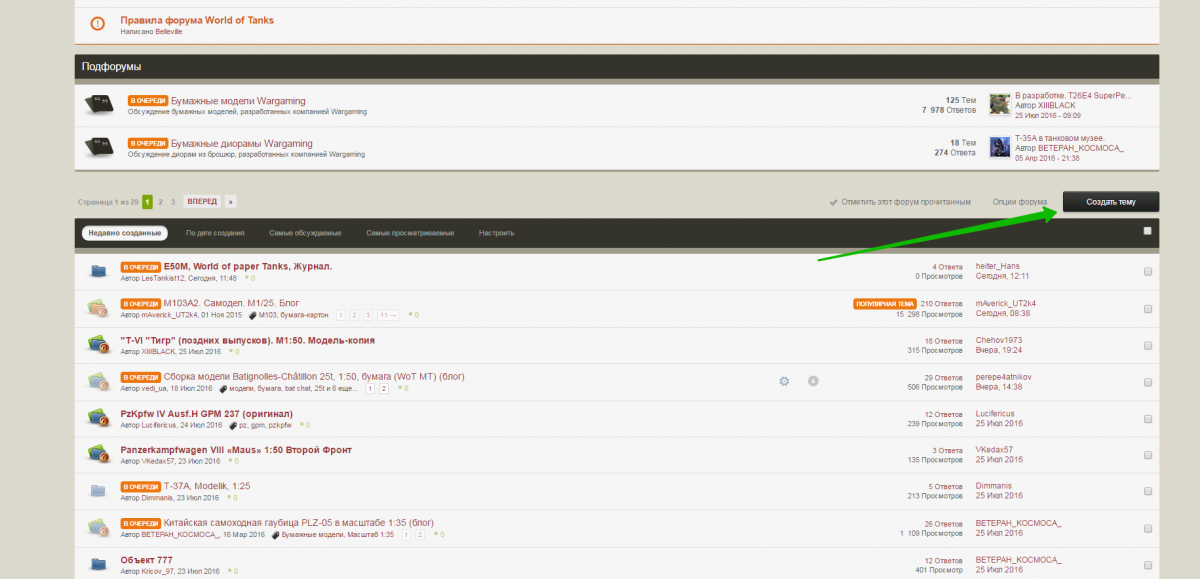This screenshot has height=579, width=1200.
Task: Switch to the По дате создания tab
Action: [x=215, y=233]
